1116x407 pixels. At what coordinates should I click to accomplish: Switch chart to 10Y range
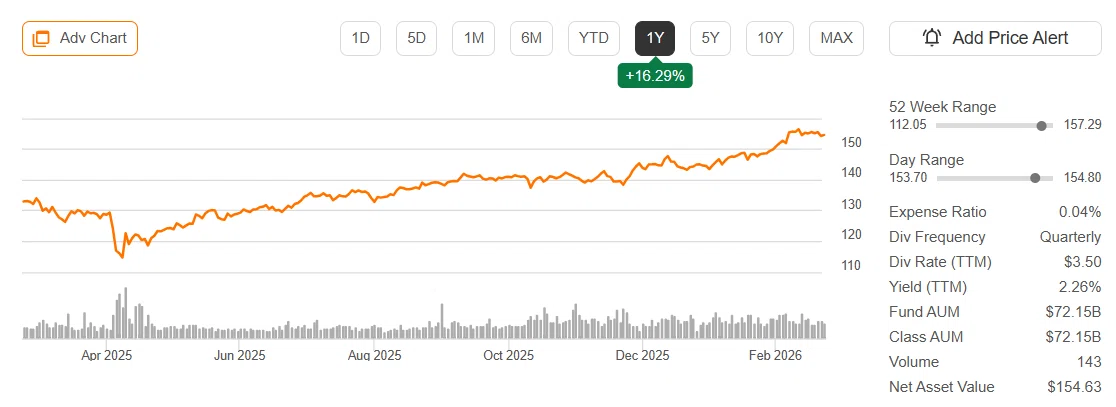pyautogui.click(x=770, y=38)
